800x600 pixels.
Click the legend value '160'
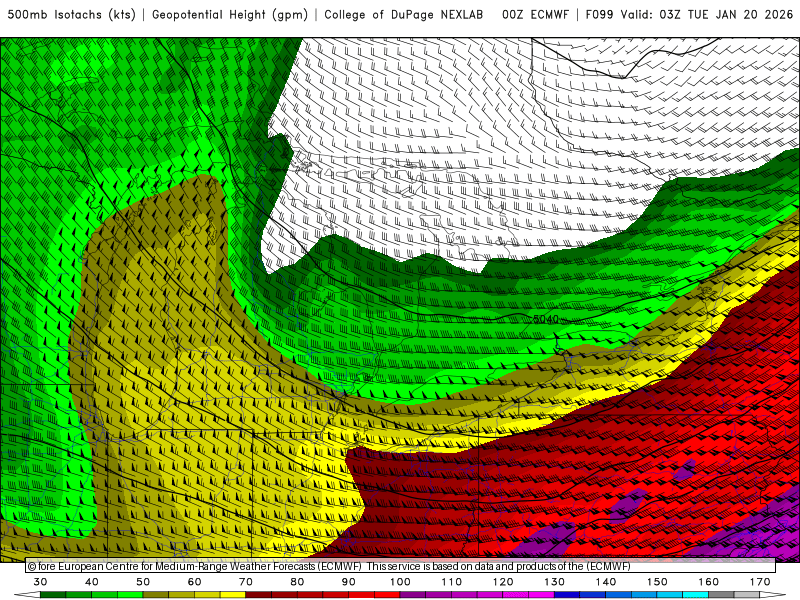pos(708,582)
